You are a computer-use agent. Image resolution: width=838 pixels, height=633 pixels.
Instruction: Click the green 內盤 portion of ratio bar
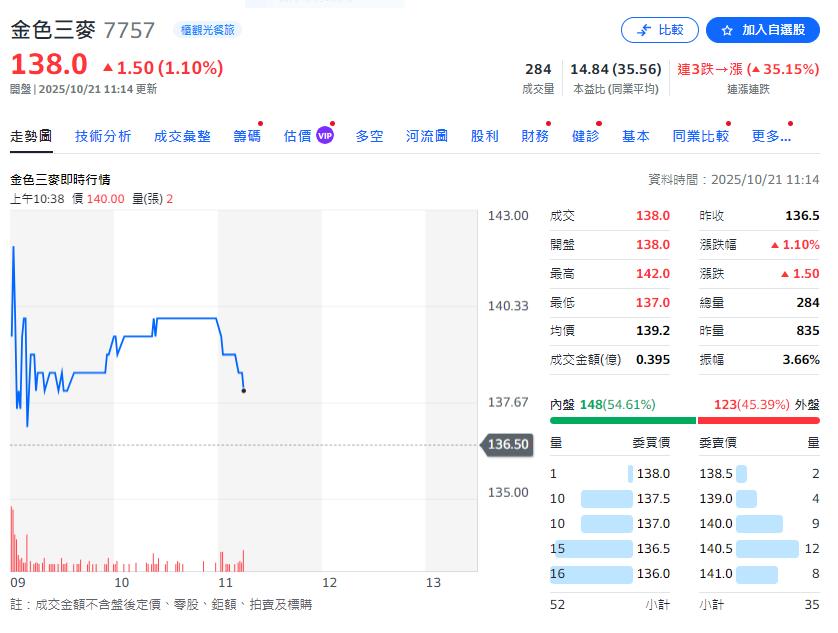622,421
